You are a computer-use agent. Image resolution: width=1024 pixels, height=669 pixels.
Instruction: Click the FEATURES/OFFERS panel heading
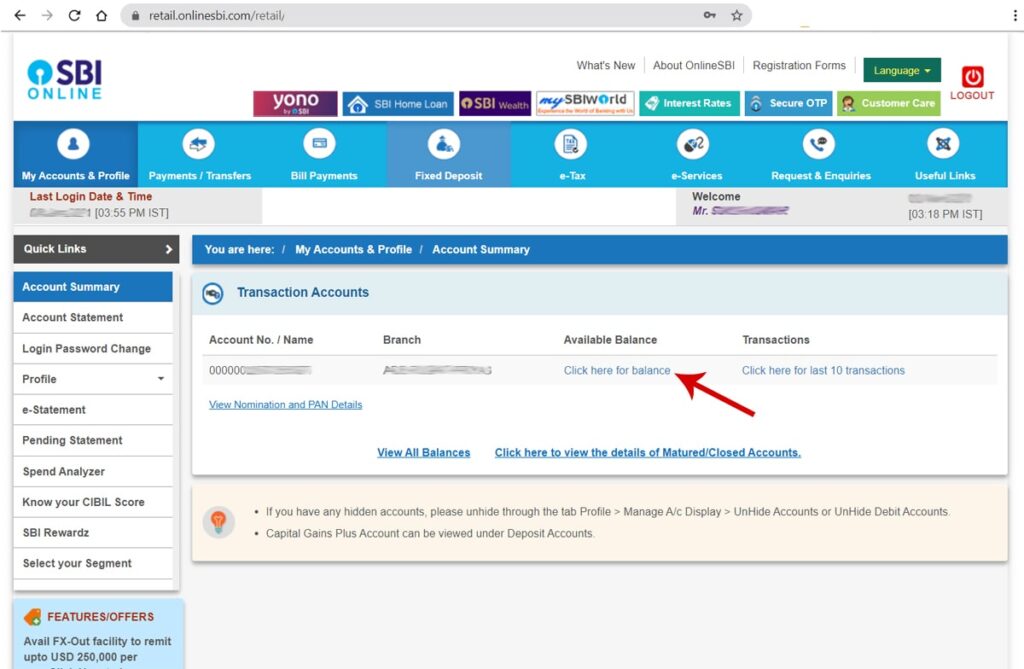pyautogui.click(x=100, y=617)
